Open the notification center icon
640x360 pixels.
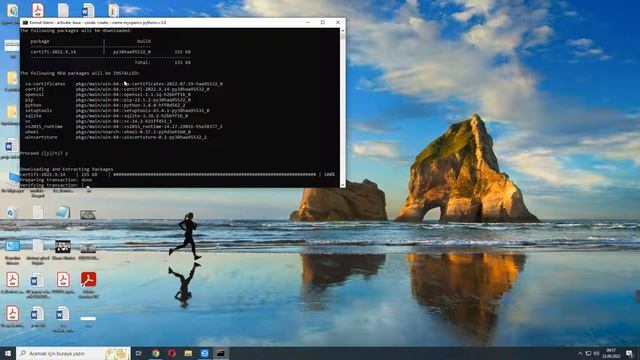[629, 353]
